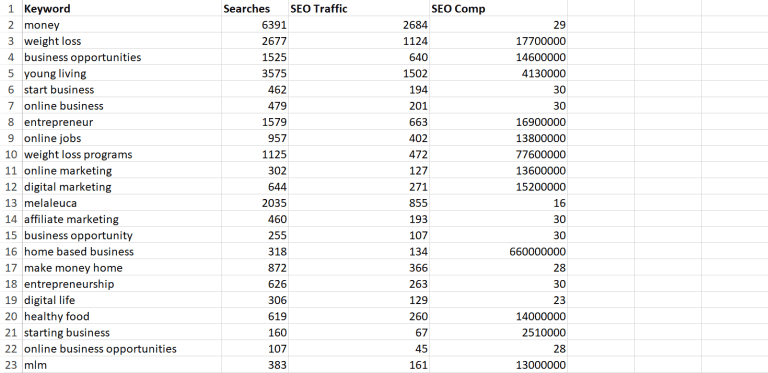Image resolution: width=768 pixels, height=373 pixels.
Task: Select the SEO Comp value 660000000
Action: pyautogui.click(x=498, y=251)
